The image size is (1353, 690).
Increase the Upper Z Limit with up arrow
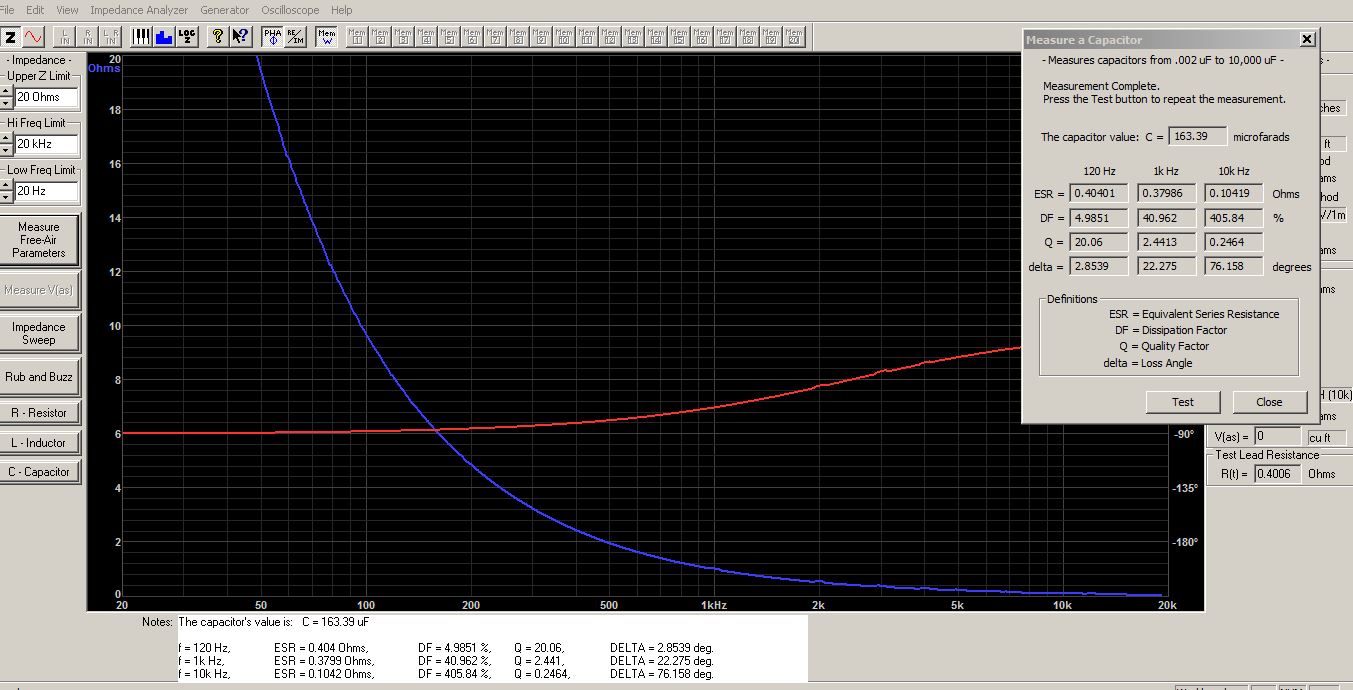coord(6,92)
